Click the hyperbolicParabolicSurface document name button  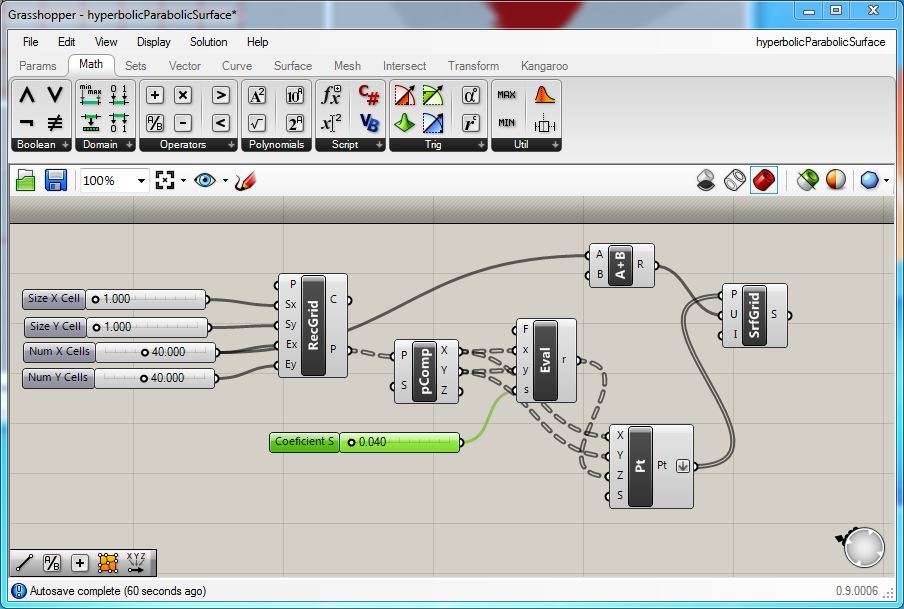tap(820, 42)
